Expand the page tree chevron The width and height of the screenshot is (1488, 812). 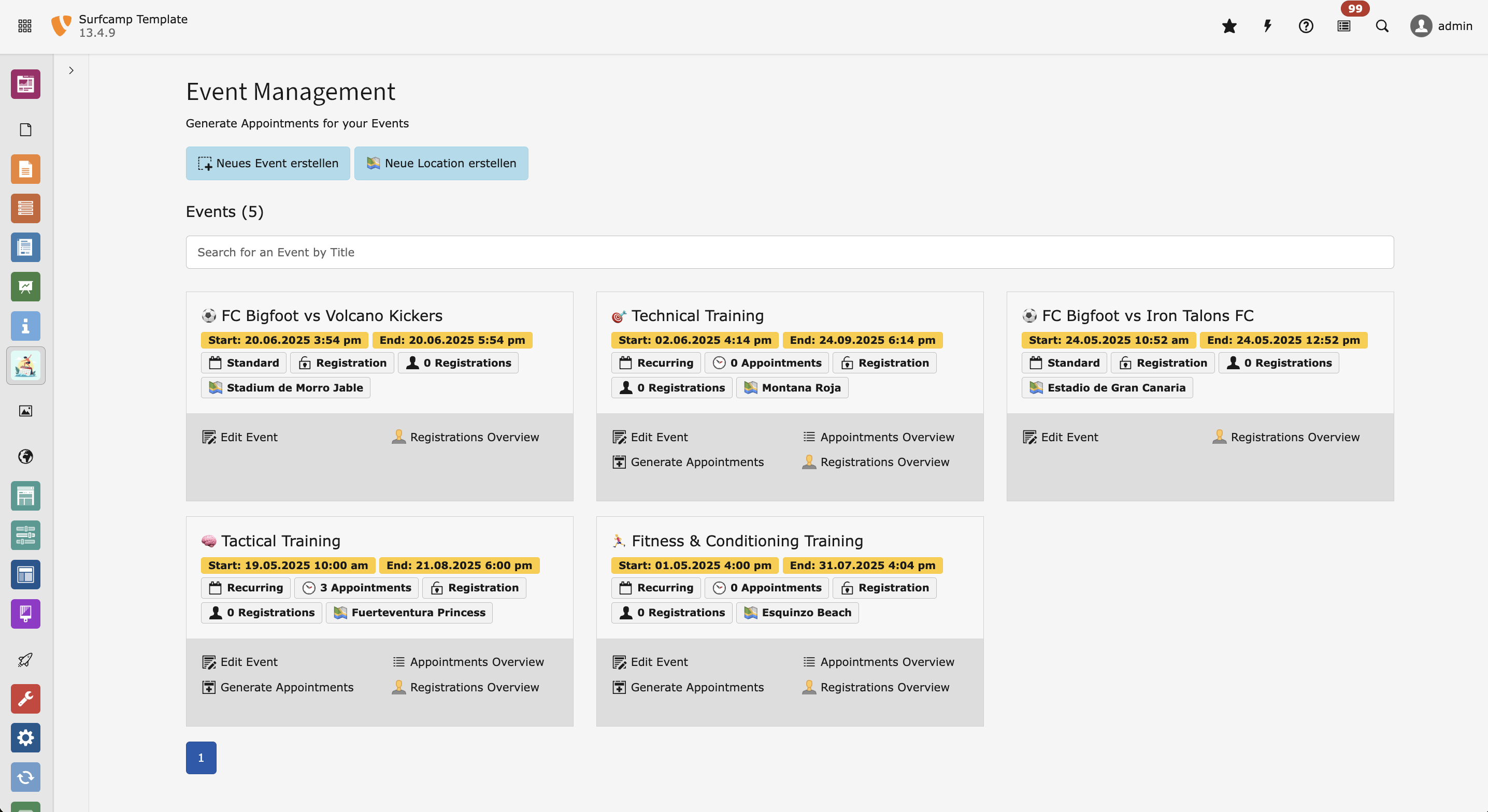click(x=71, y=70)
